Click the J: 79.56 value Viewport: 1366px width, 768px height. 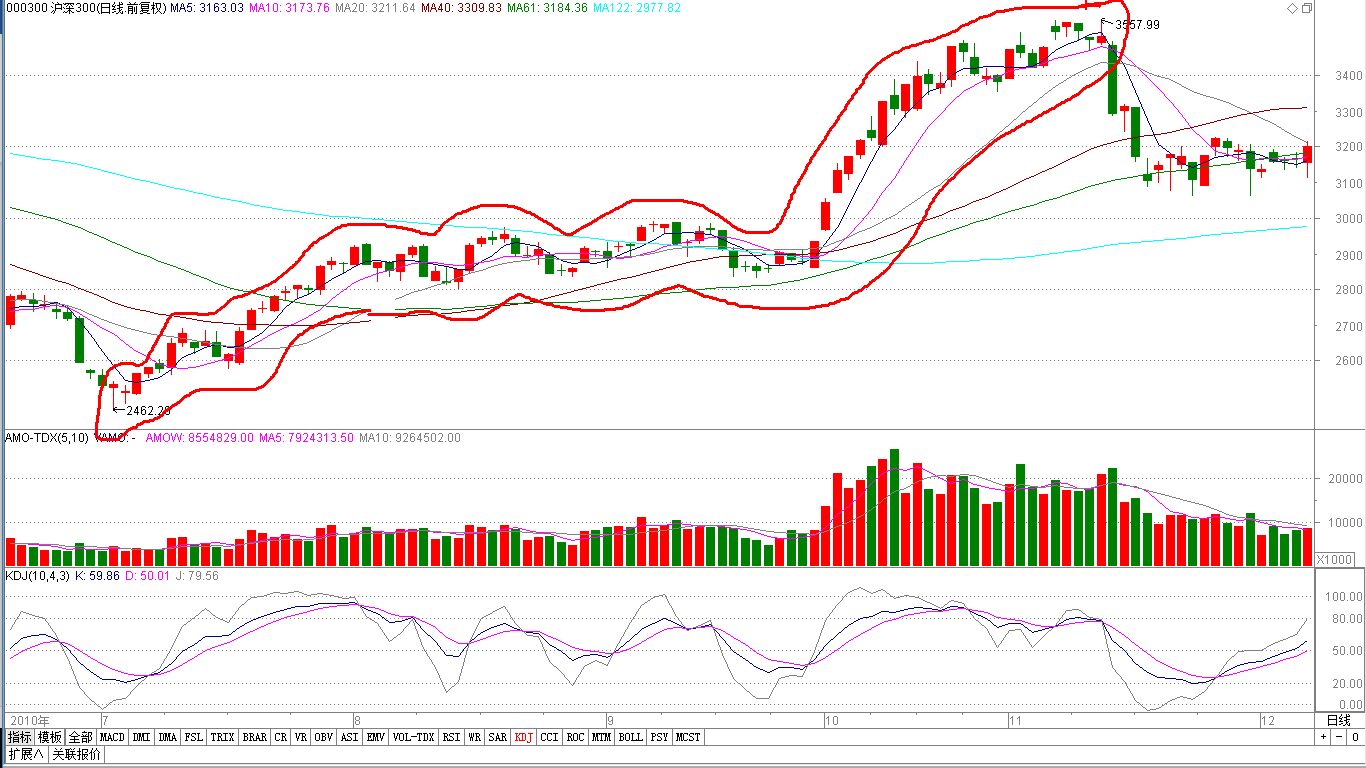196,576
